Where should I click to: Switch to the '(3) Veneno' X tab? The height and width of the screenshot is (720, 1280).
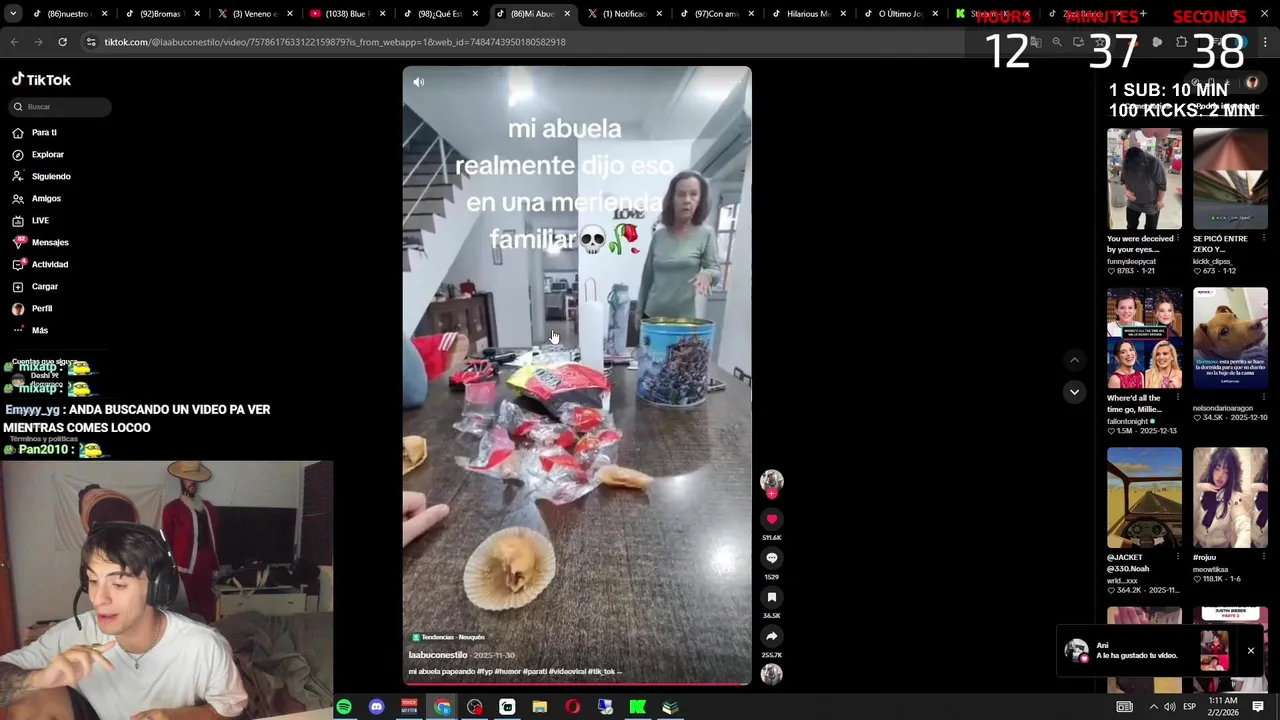250,14
